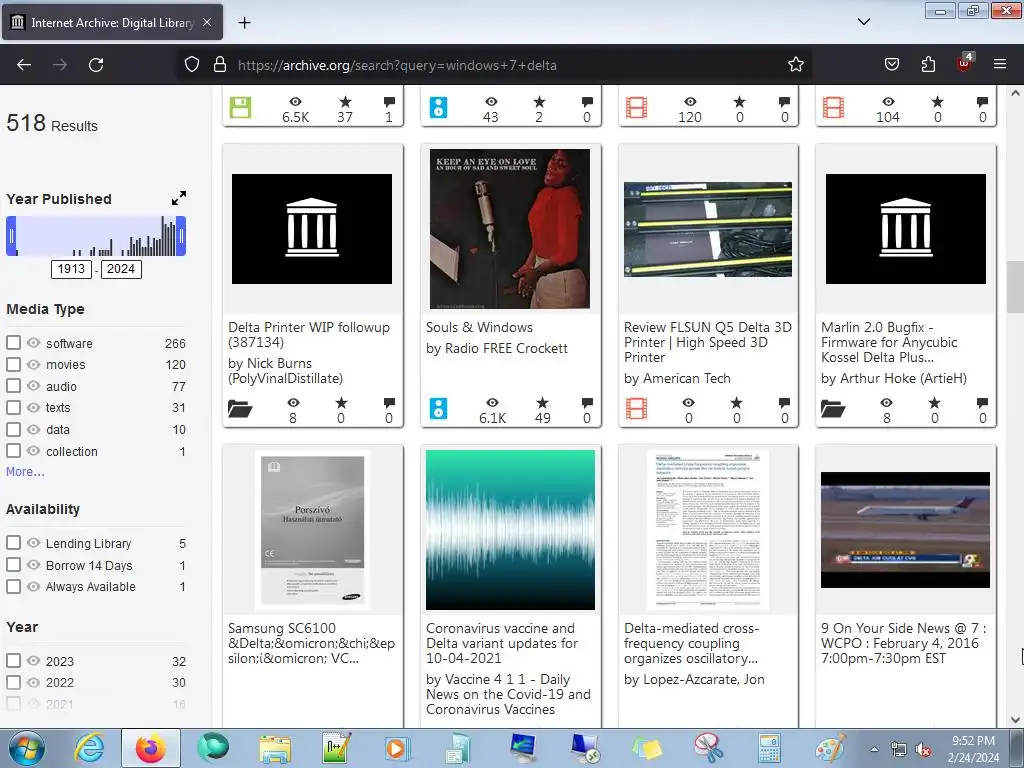Image resolution: width=1024 pixels, height=768 pixels.
Task: Open Windows Media Player from taskbar
Action: (x=396, y=748)
